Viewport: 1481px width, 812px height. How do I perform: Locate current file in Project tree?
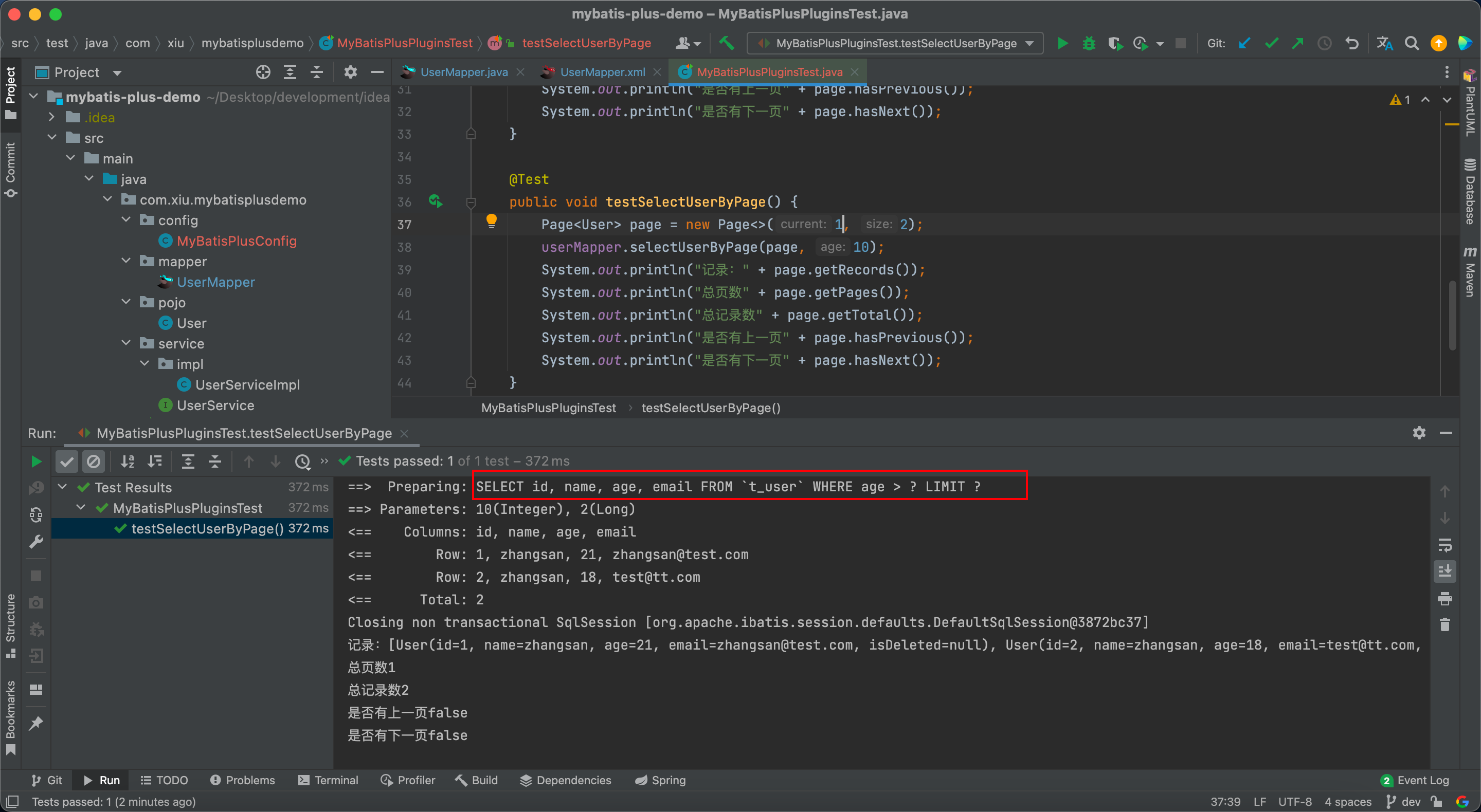coord(263,72)
